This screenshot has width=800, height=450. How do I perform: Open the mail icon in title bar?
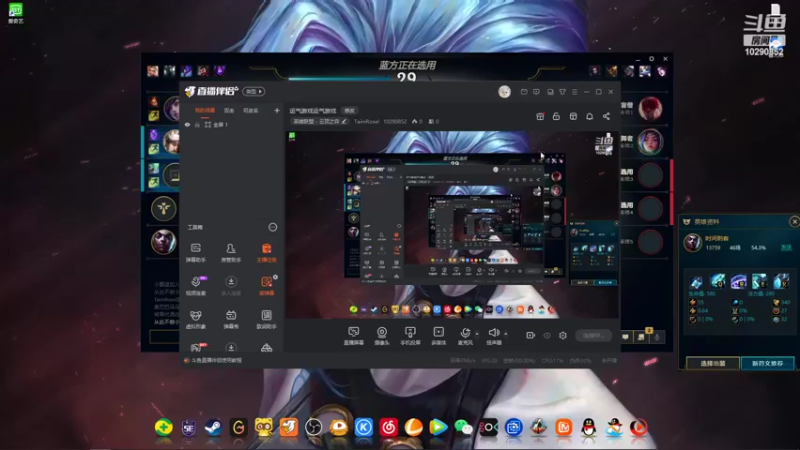point(524,92)
